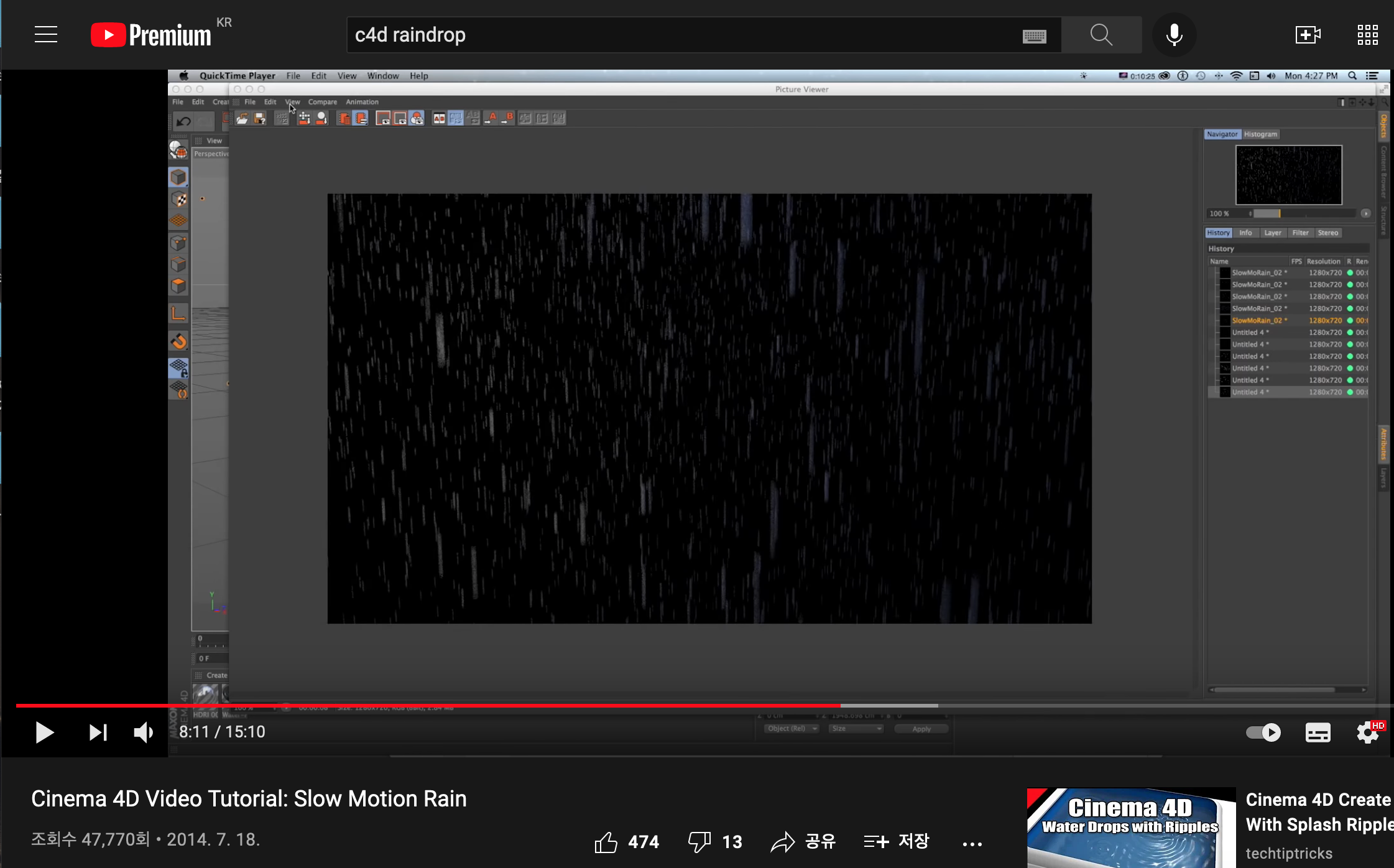The width and height of the screenshot is (1394, 868).
Task: Switch to the Navigator tab
Action: (x=1222, y=134)
